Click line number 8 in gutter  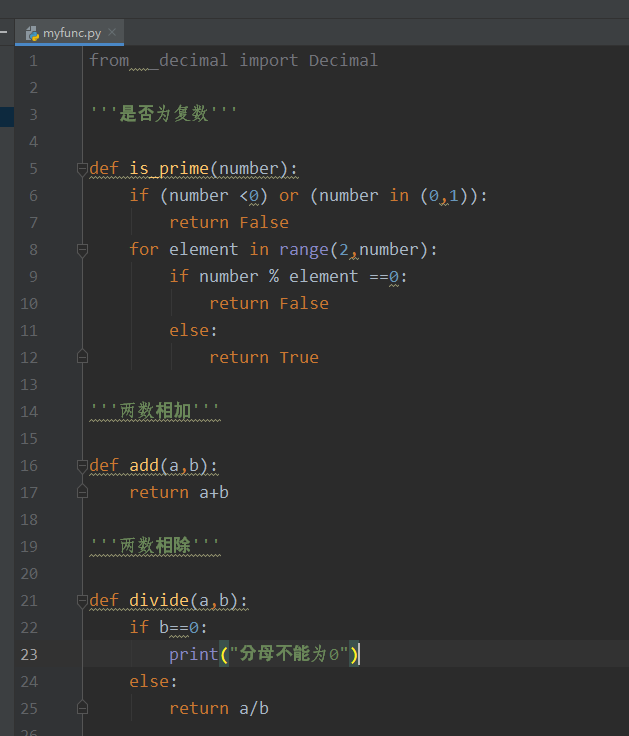(x=33, y=250)
